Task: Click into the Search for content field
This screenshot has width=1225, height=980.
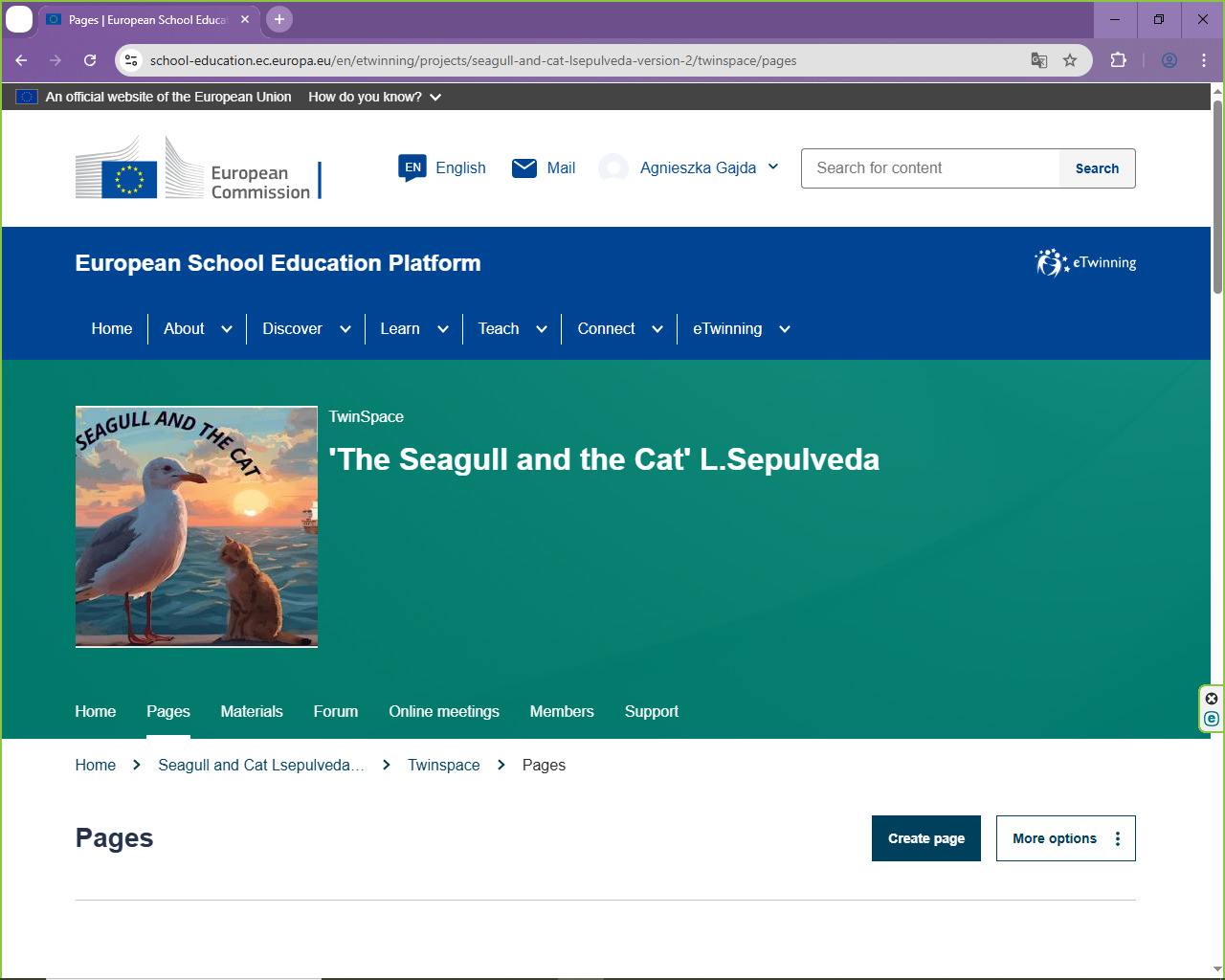Action: [x=930, y=168]
